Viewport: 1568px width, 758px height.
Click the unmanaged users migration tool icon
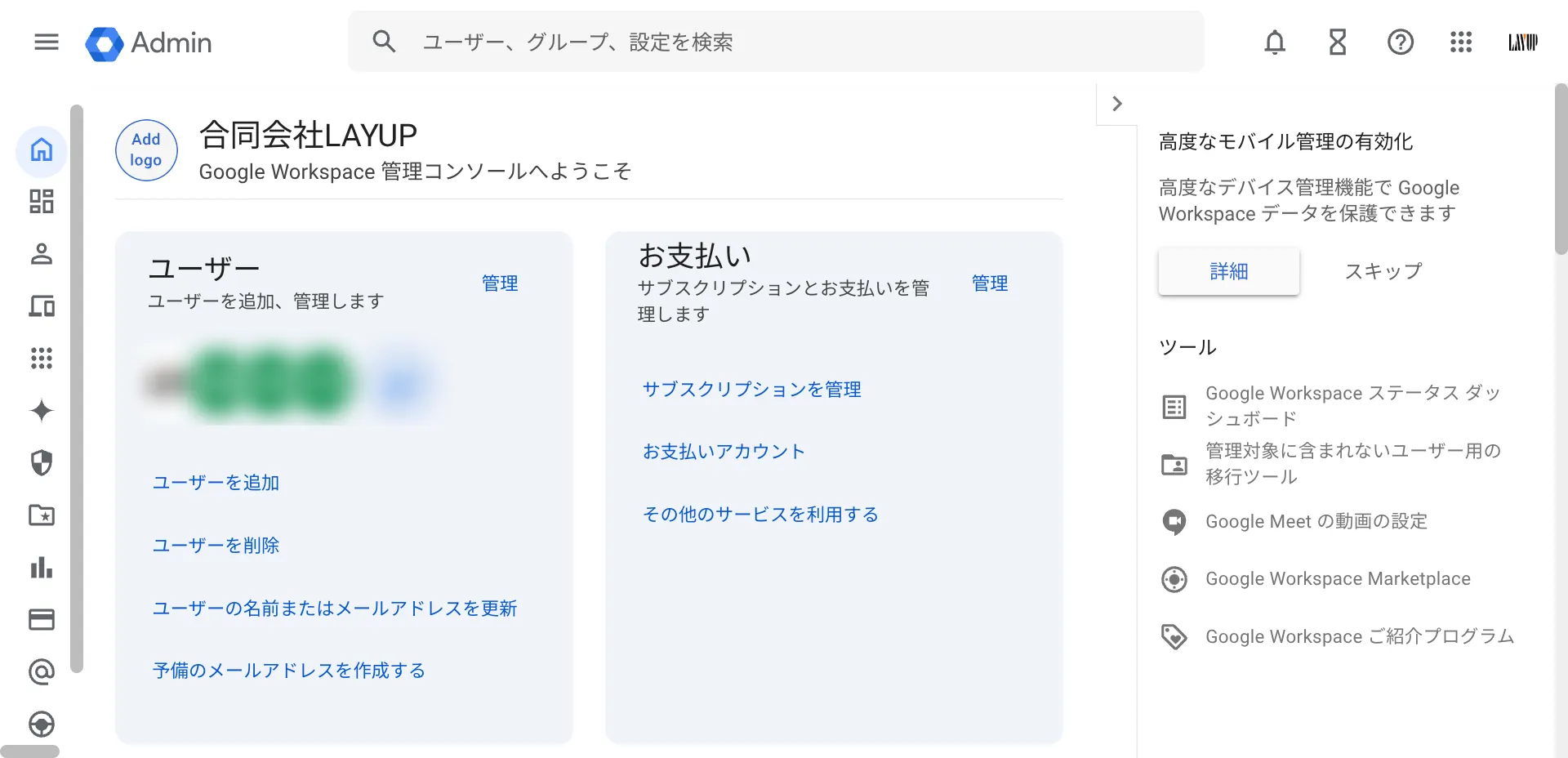click(1174, 464)
